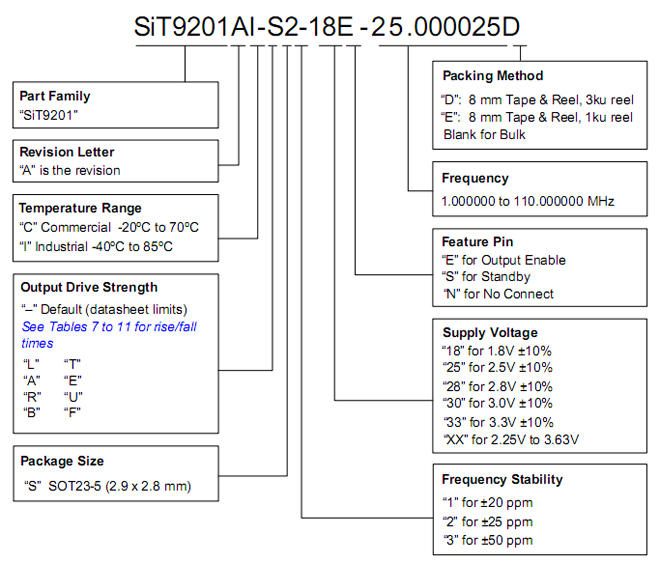Click the "I" Industrial -40°C to 85°C line

tap(96, 246)
